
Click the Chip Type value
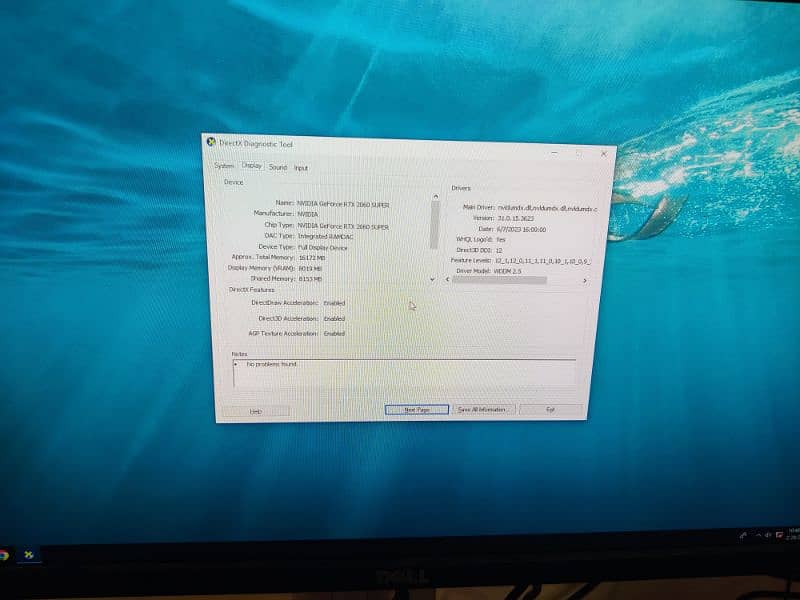[x=343, y=227]
